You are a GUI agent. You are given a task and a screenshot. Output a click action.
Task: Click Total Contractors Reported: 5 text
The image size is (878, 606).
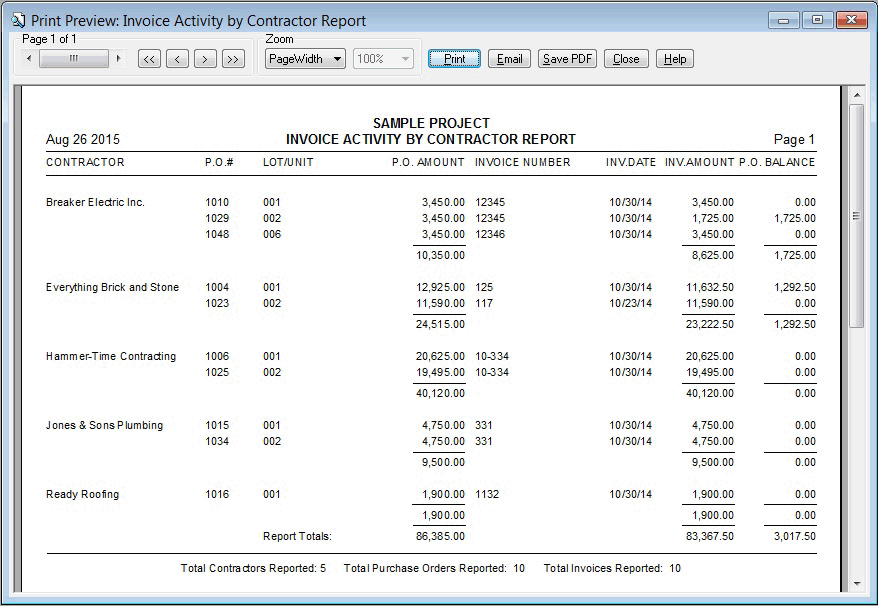point(253,568)
